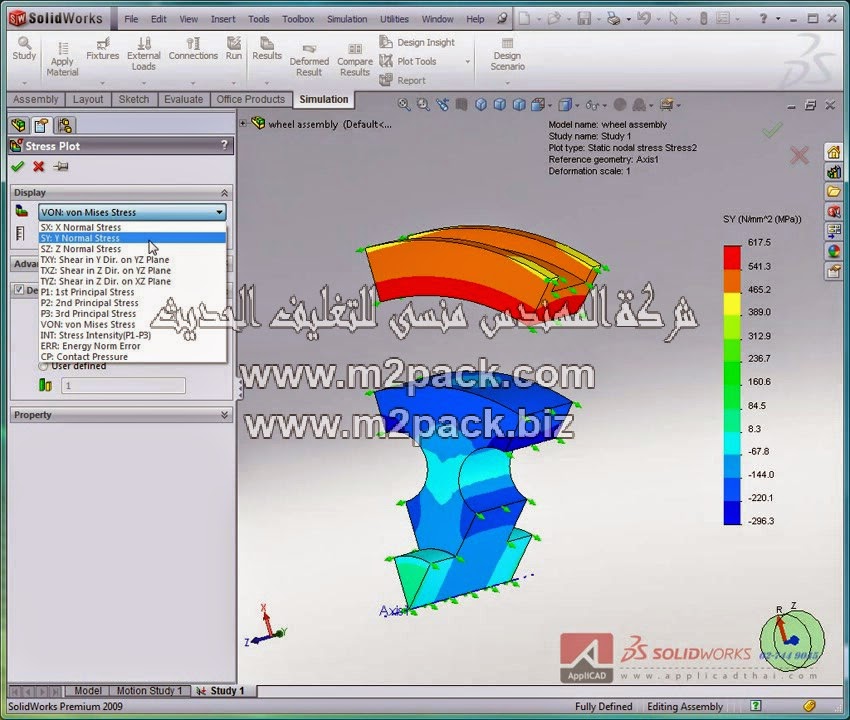Choose P1: 1st Principal Stress

point(132,292)
